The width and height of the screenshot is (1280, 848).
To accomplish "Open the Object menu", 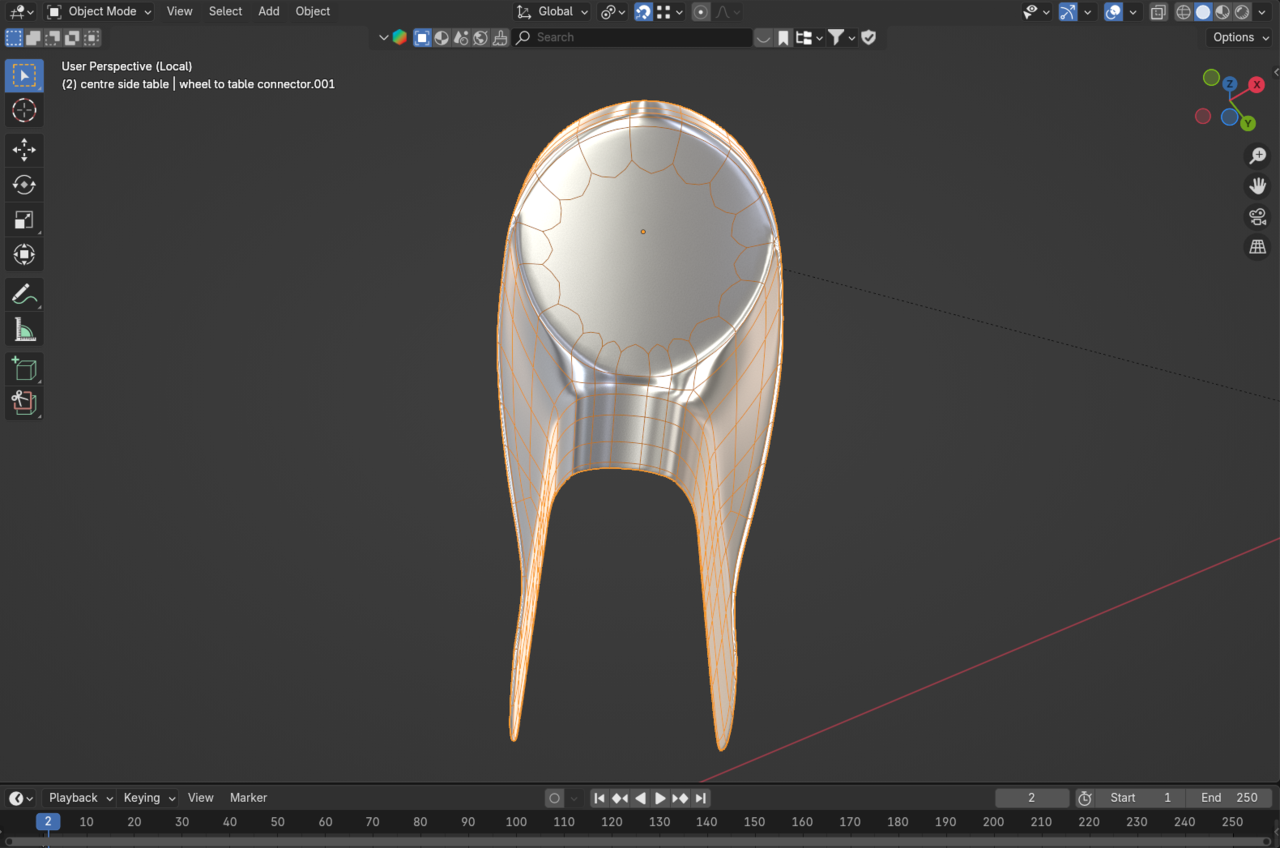I will coord(312,11).
